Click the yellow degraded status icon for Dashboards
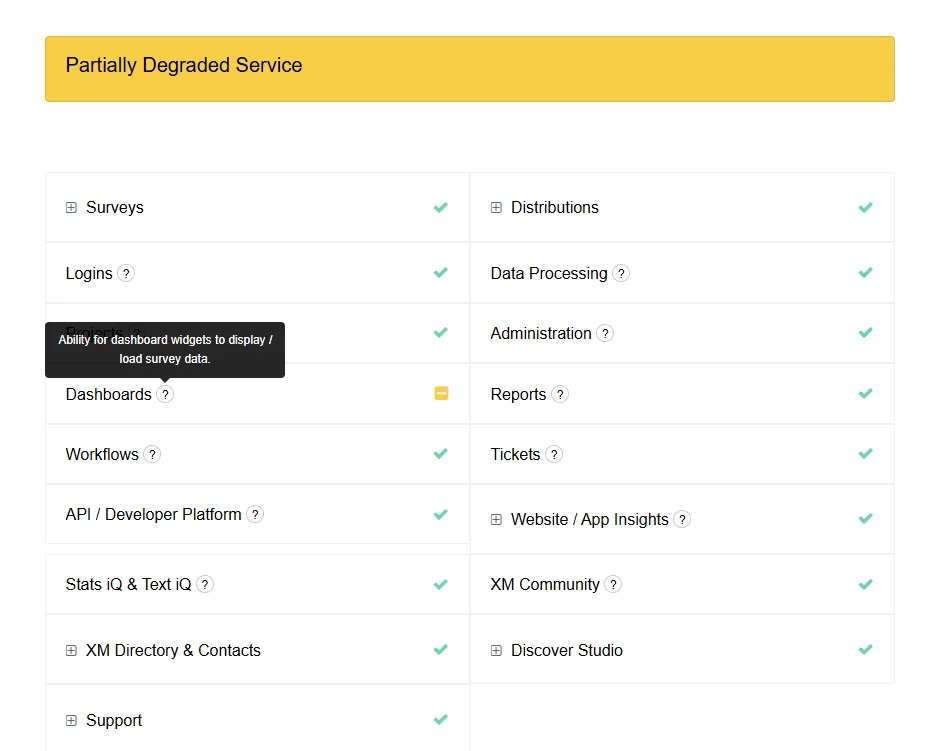 pyautogui.click(x=442, y=393)
